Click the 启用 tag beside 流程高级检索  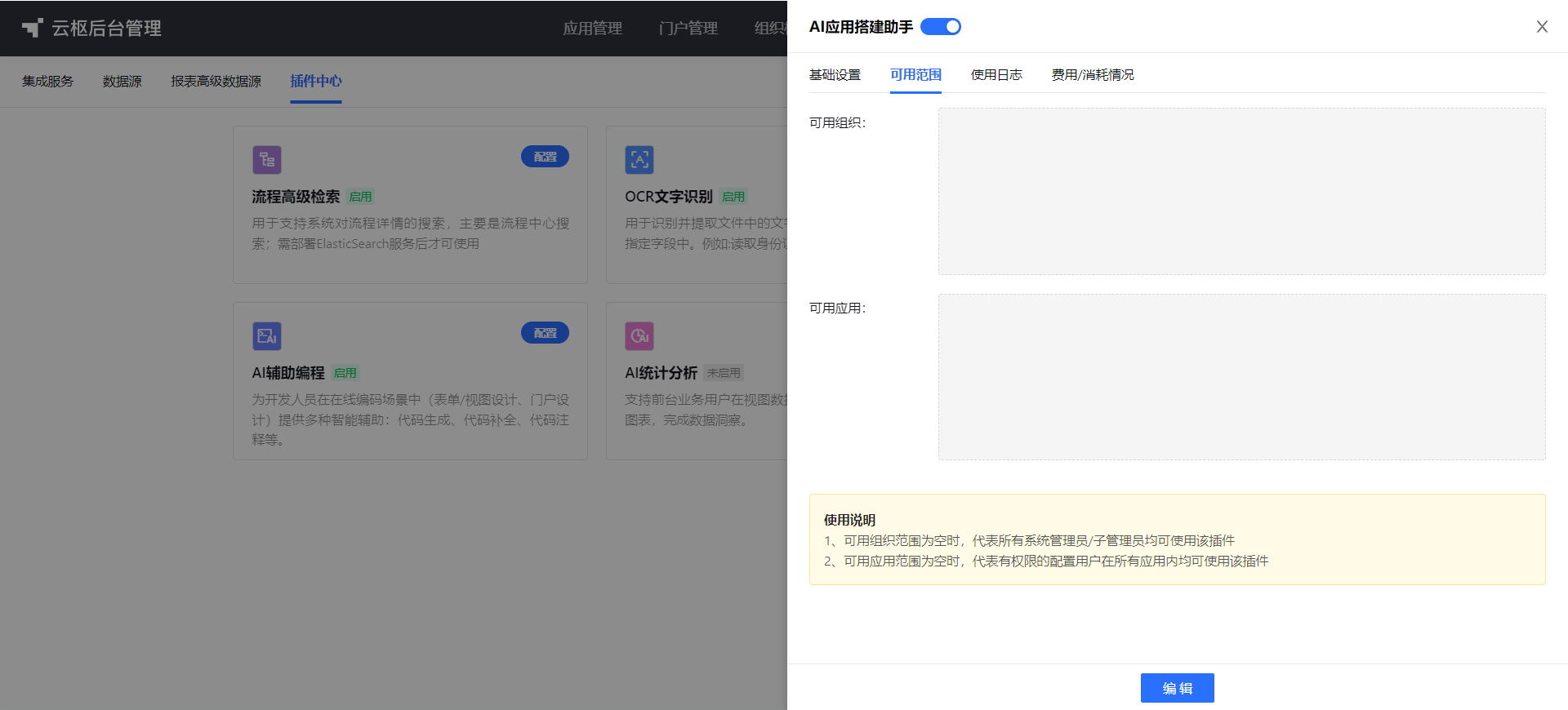[360, 197]
